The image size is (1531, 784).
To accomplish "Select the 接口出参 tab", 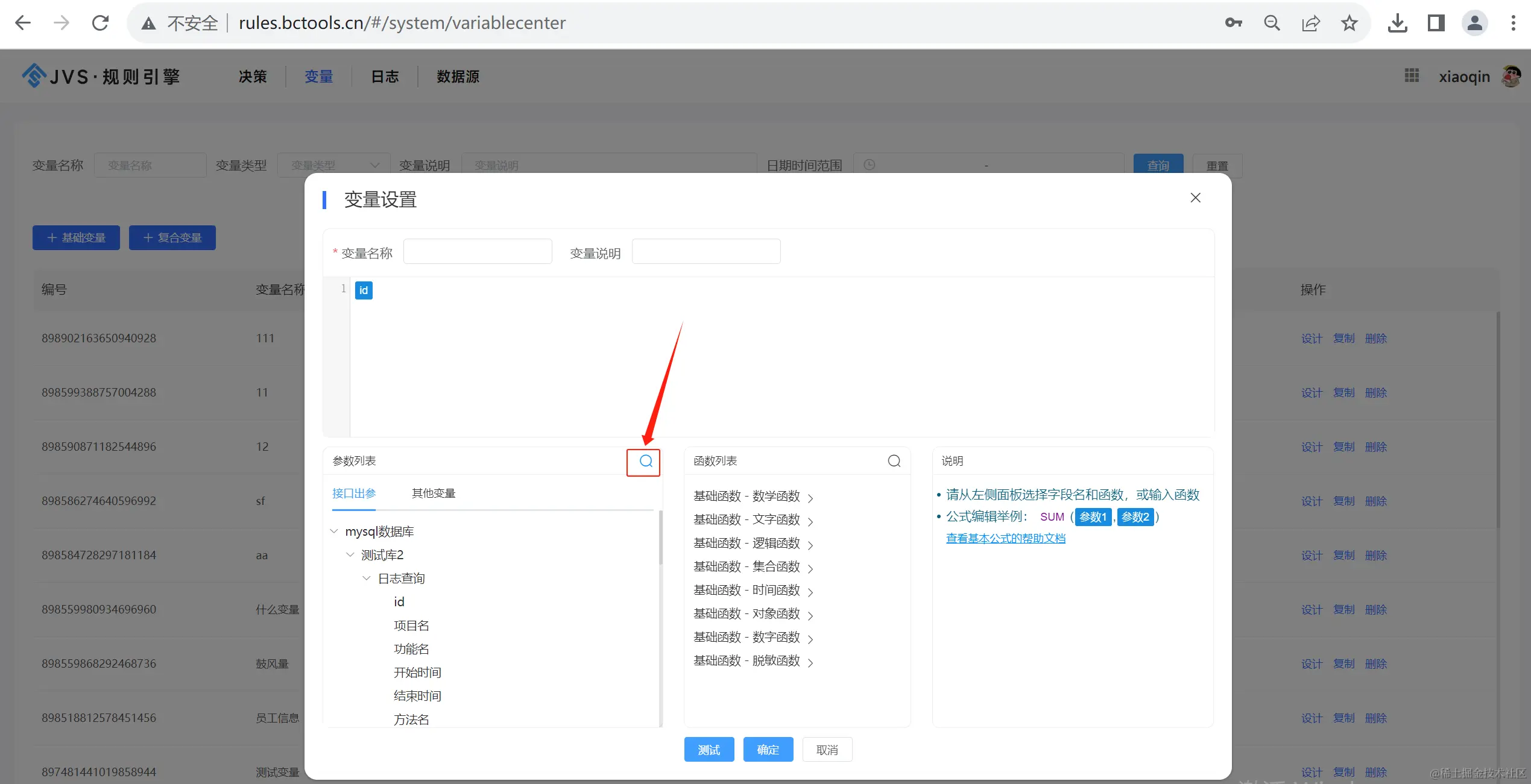I will coord(354,494).
